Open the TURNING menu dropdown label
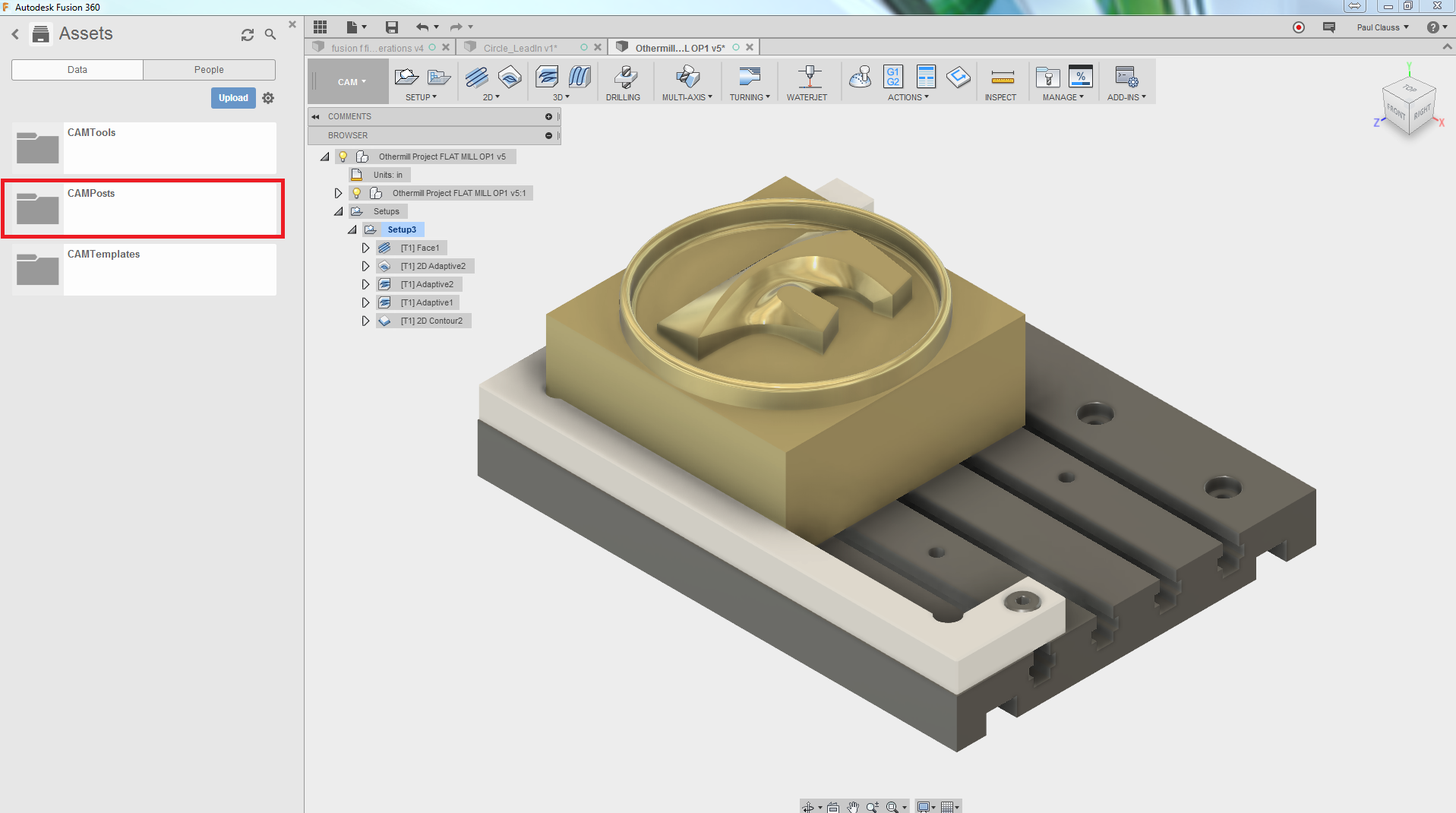Image resolution: width=1456 pixels, height=813 pixels. pos(750,97)
